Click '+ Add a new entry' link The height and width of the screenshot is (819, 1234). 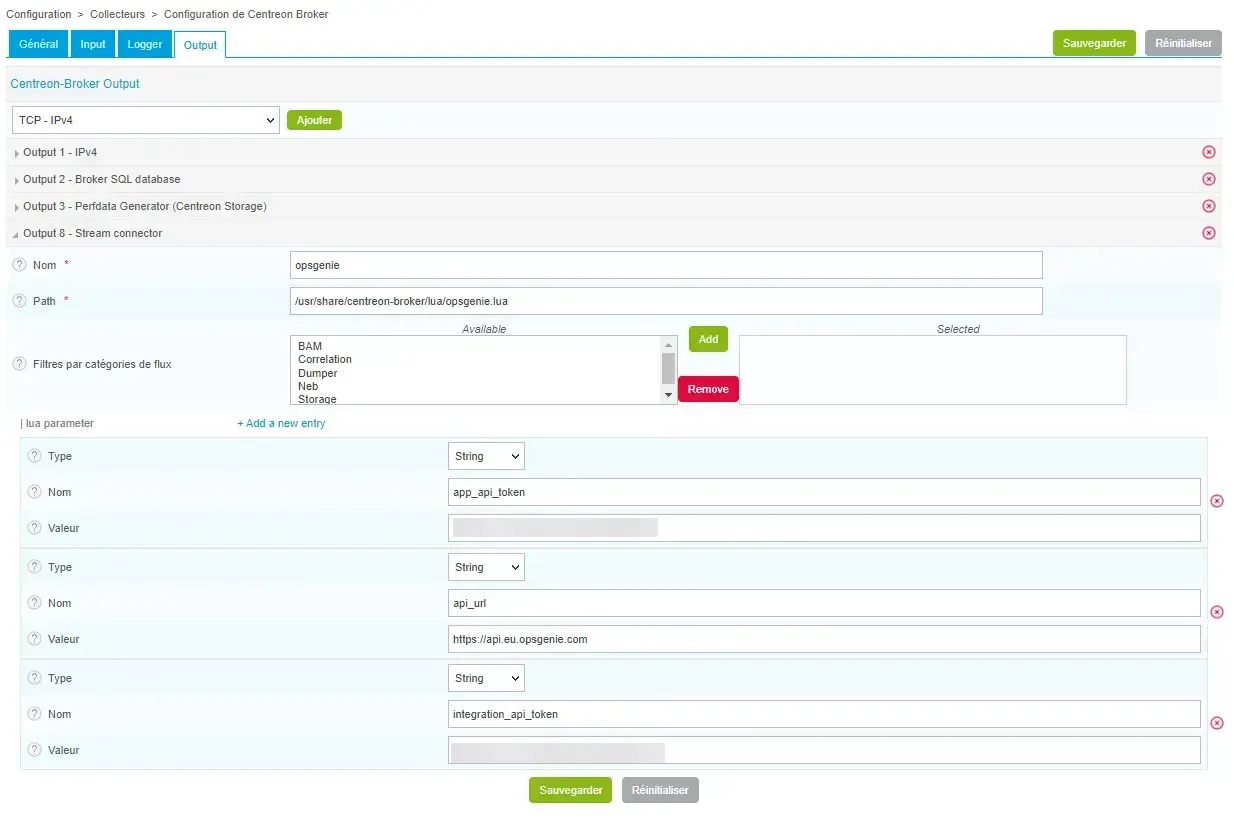[x=281, y=423]
